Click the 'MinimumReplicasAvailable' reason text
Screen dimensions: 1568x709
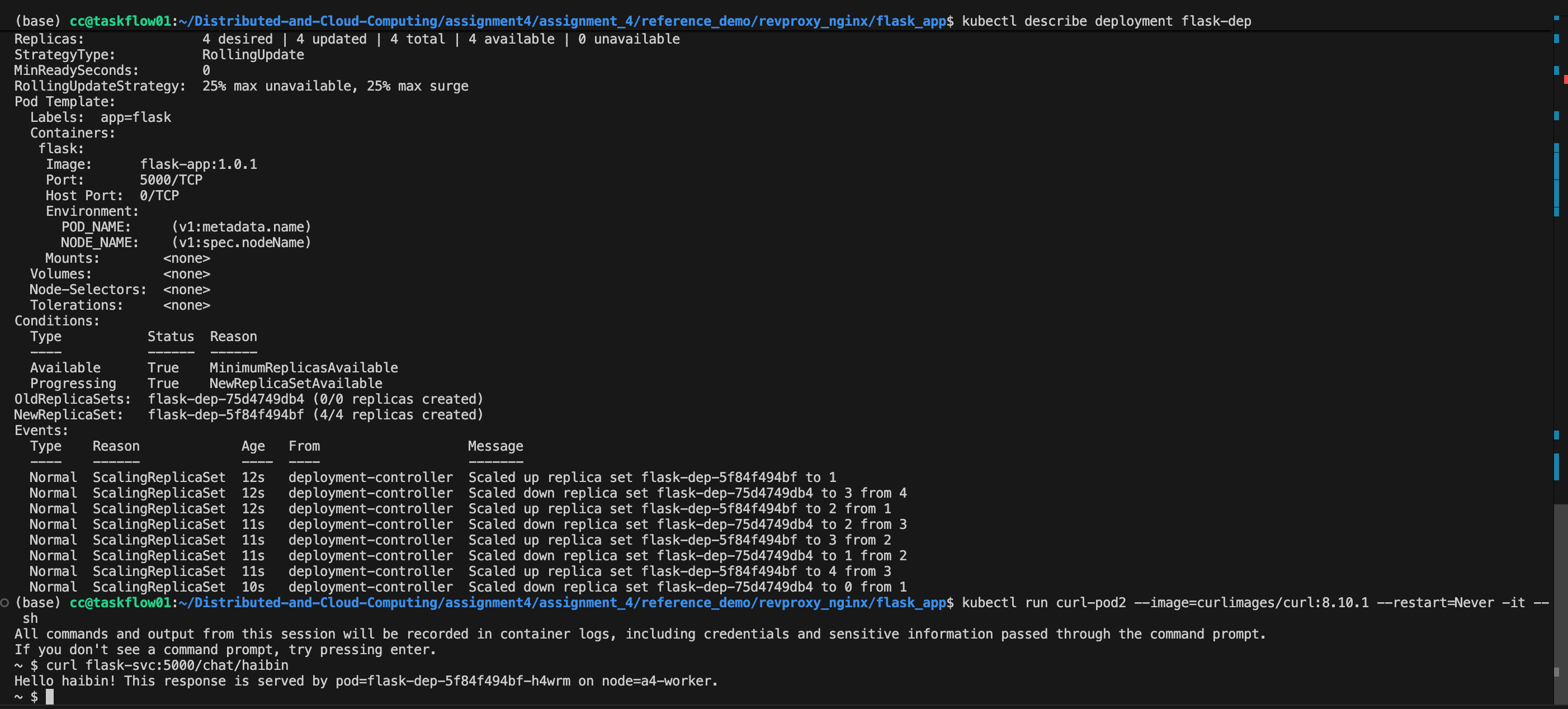[x=303, y=367]
